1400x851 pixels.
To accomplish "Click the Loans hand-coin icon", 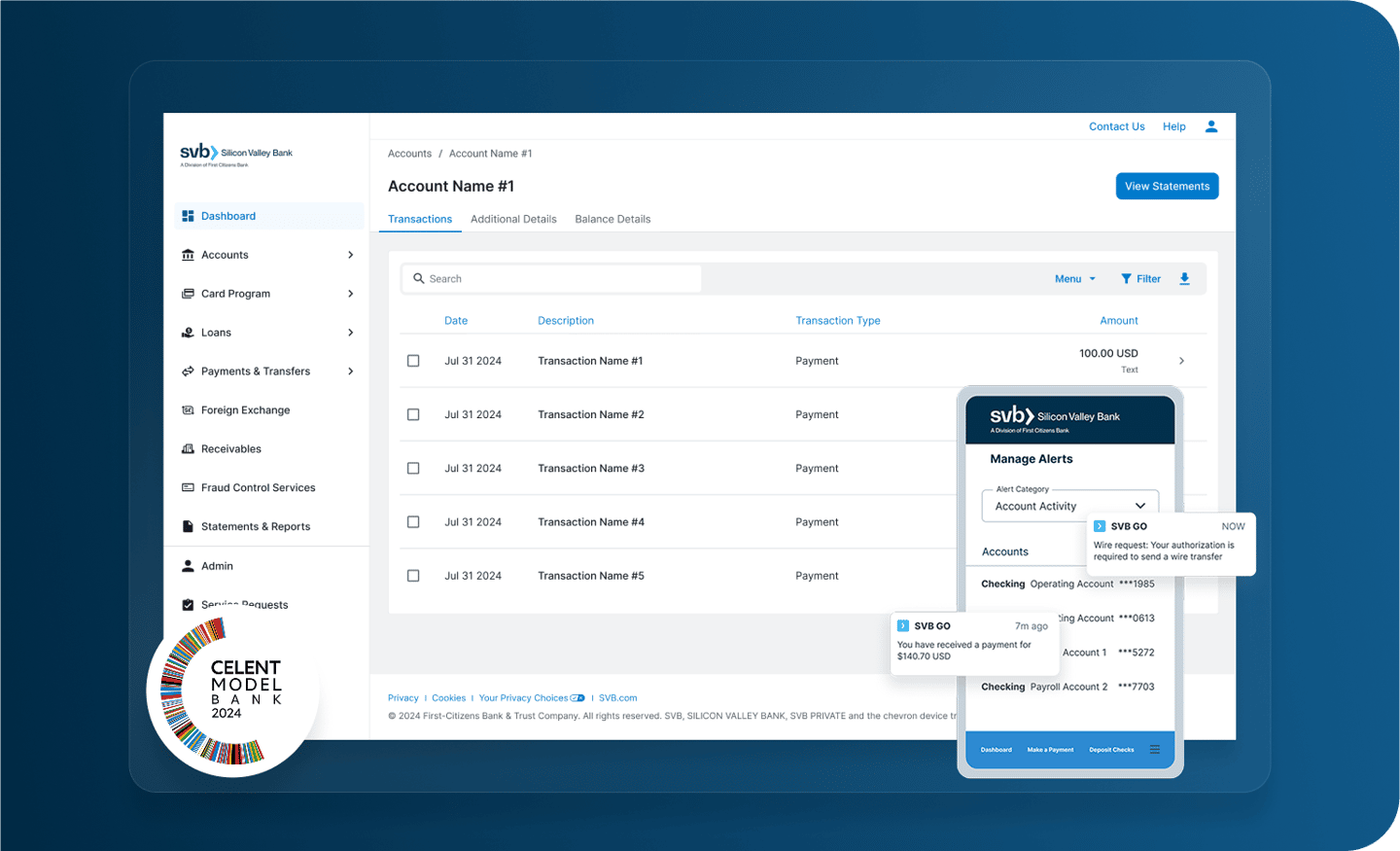I will 188,333.
